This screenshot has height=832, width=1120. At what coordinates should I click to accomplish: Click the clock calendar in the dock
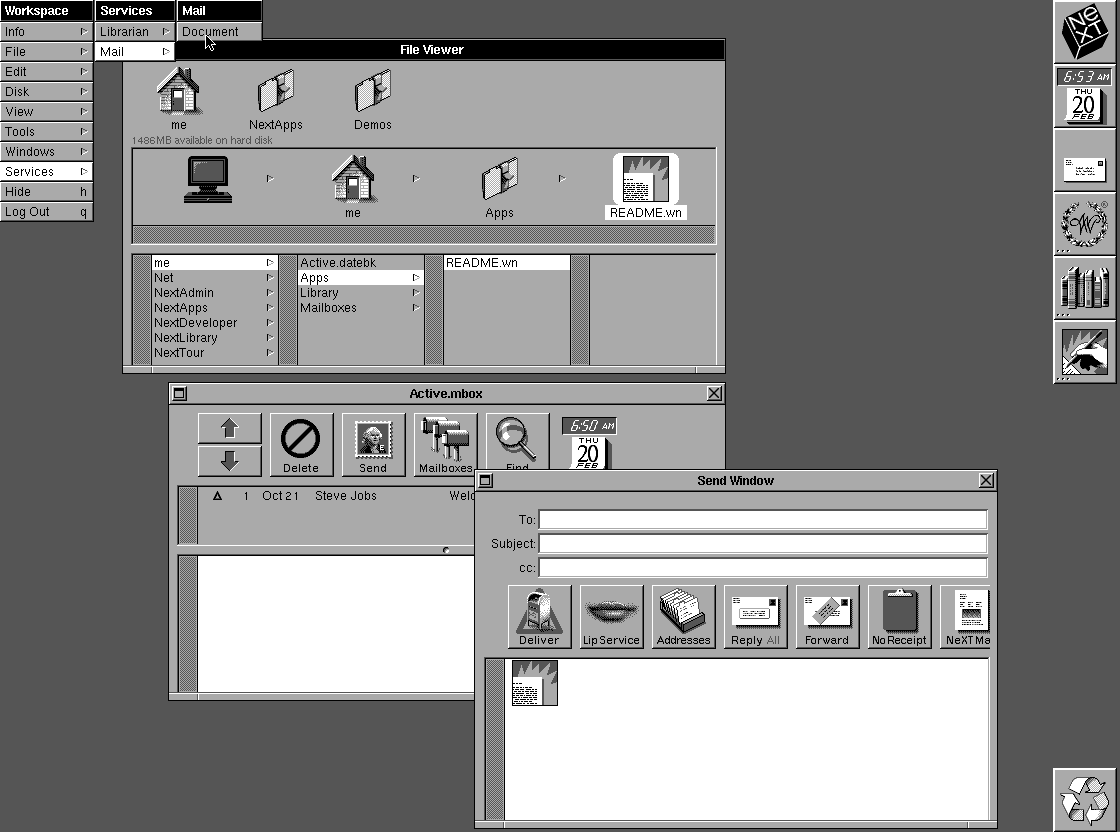coord(1084,96)
